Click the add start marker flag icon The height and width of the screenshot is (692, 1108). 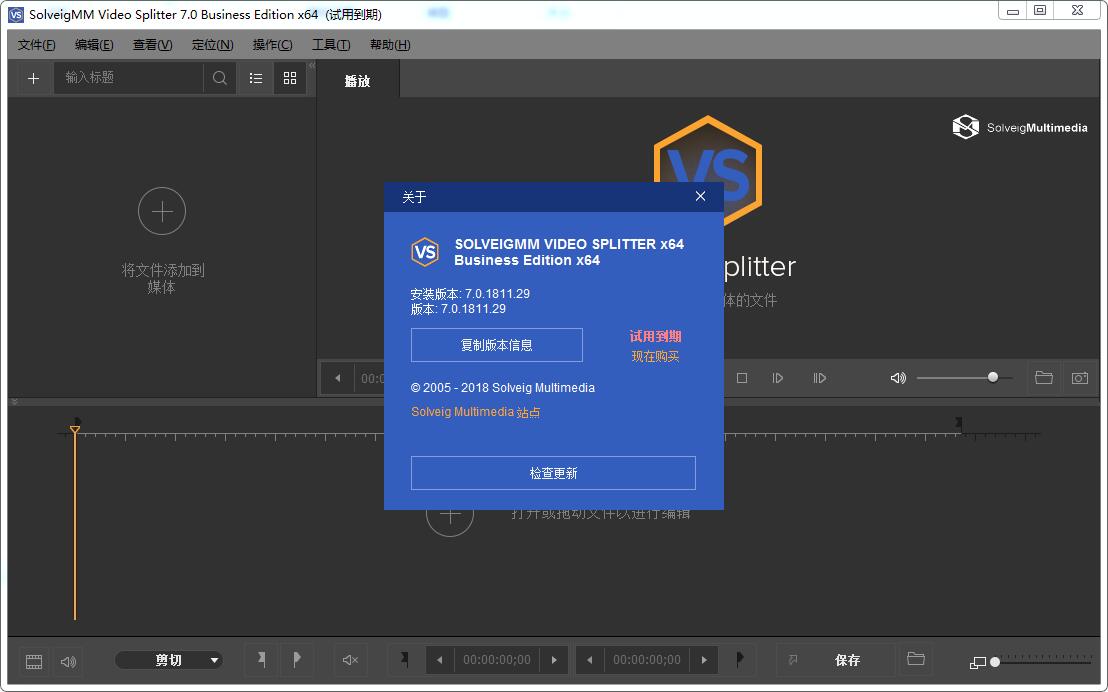261,660
